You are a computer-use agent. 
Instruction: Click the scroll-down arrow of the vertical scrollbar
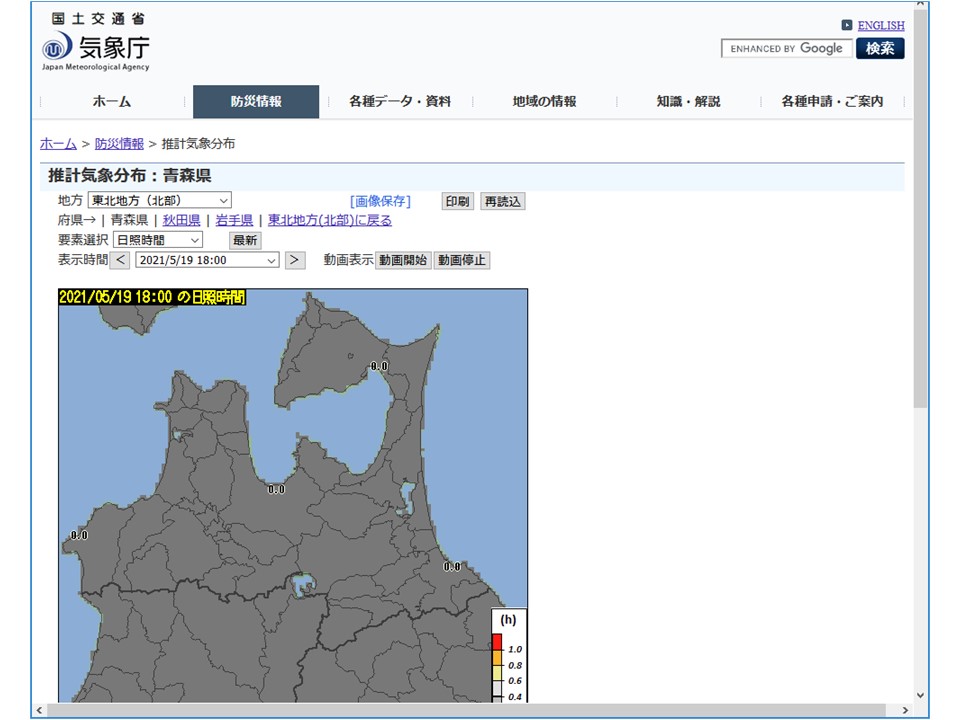(x=920, y=695)
